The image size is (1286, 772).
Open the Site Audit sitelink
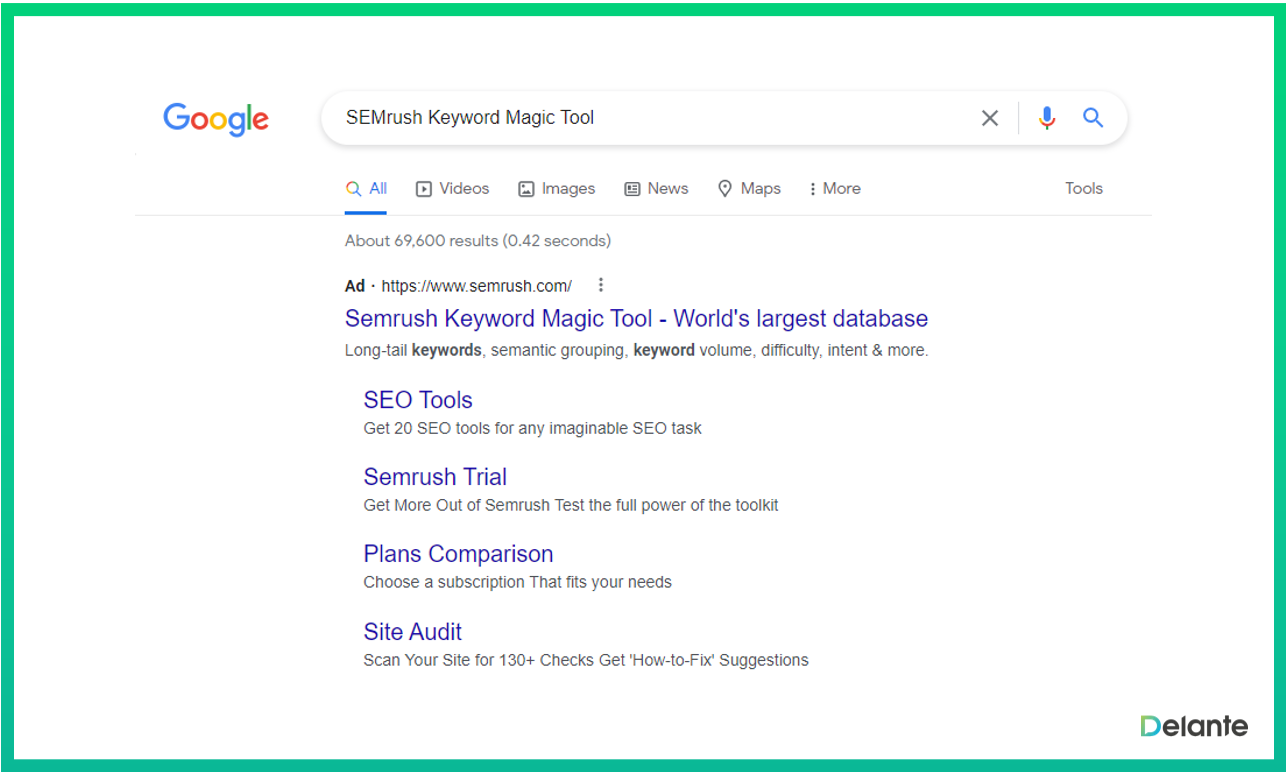[412, 632]
